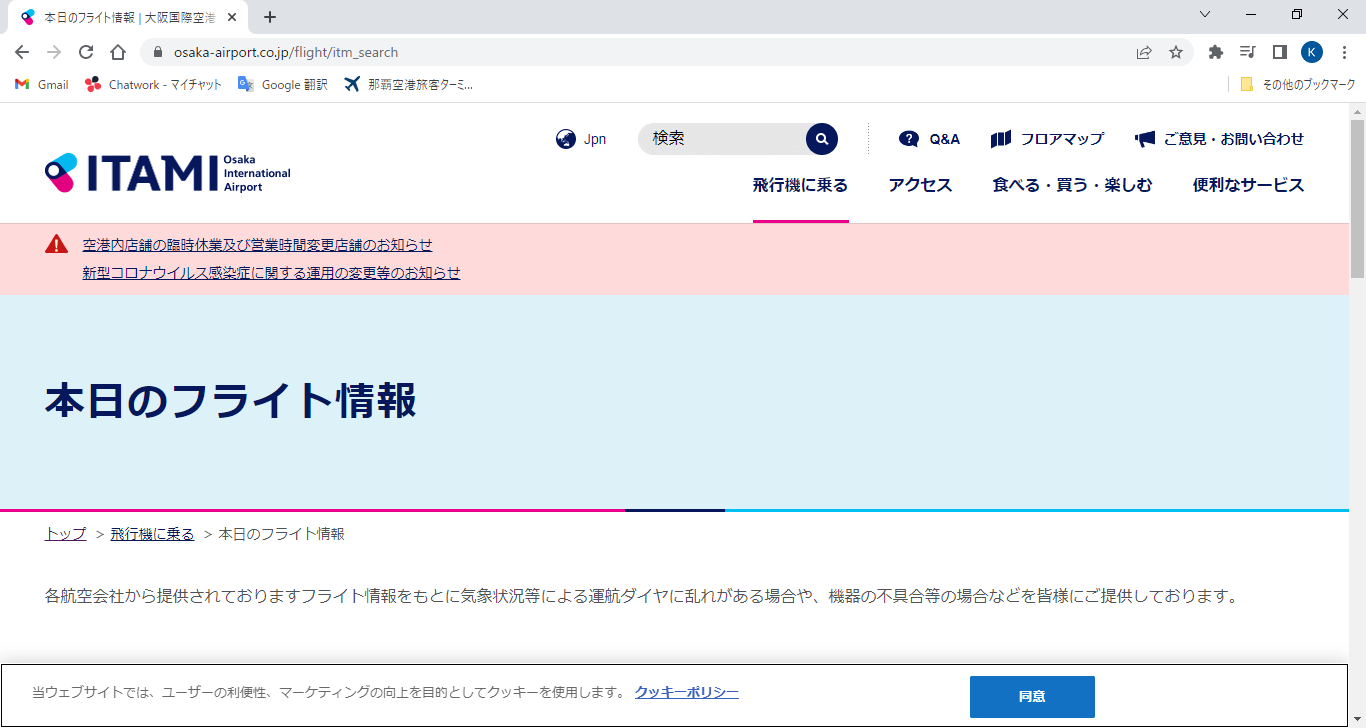
Task: Open the Chrome three-dot menu
Action: coord(1344,52)
